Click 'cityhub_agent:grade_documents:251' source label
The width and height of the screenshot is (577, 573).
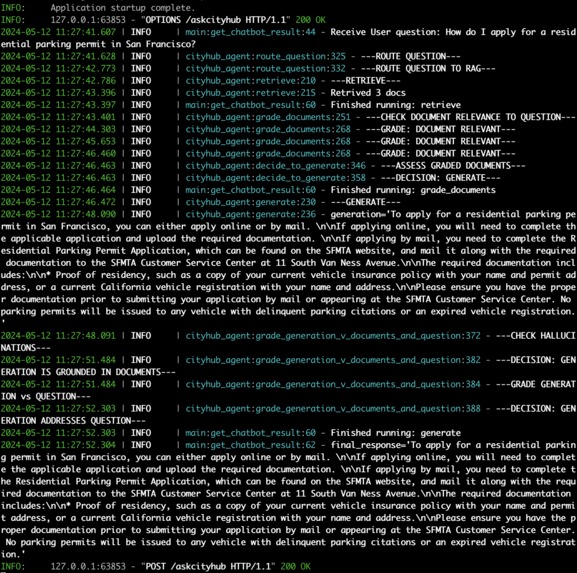pyautogui.click(x=268, y=117)
